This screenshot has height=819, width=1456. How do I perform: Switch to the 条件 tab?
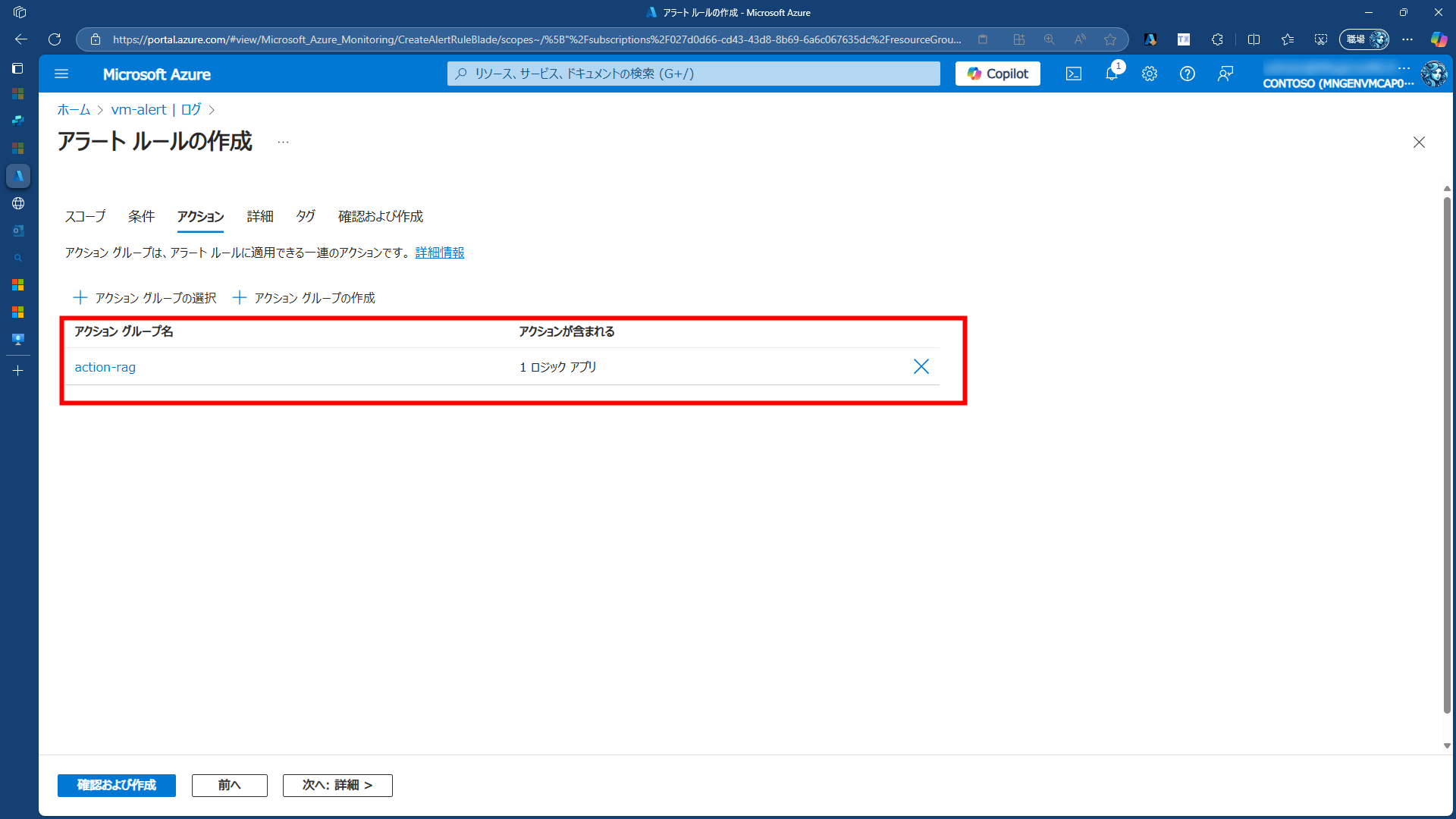(141, 217)
